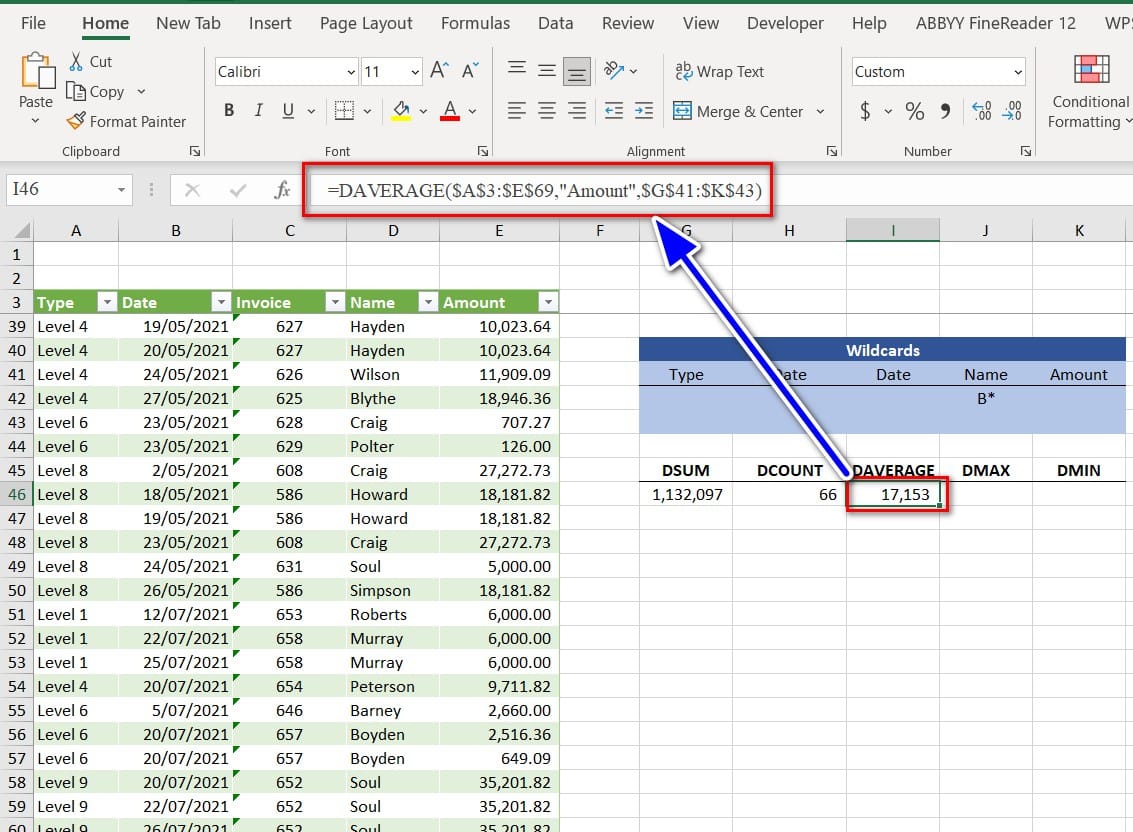Viewport: 1133px width, 832px height.
Task: Click the Increase Indent icon
Action: tap(644, 111)
